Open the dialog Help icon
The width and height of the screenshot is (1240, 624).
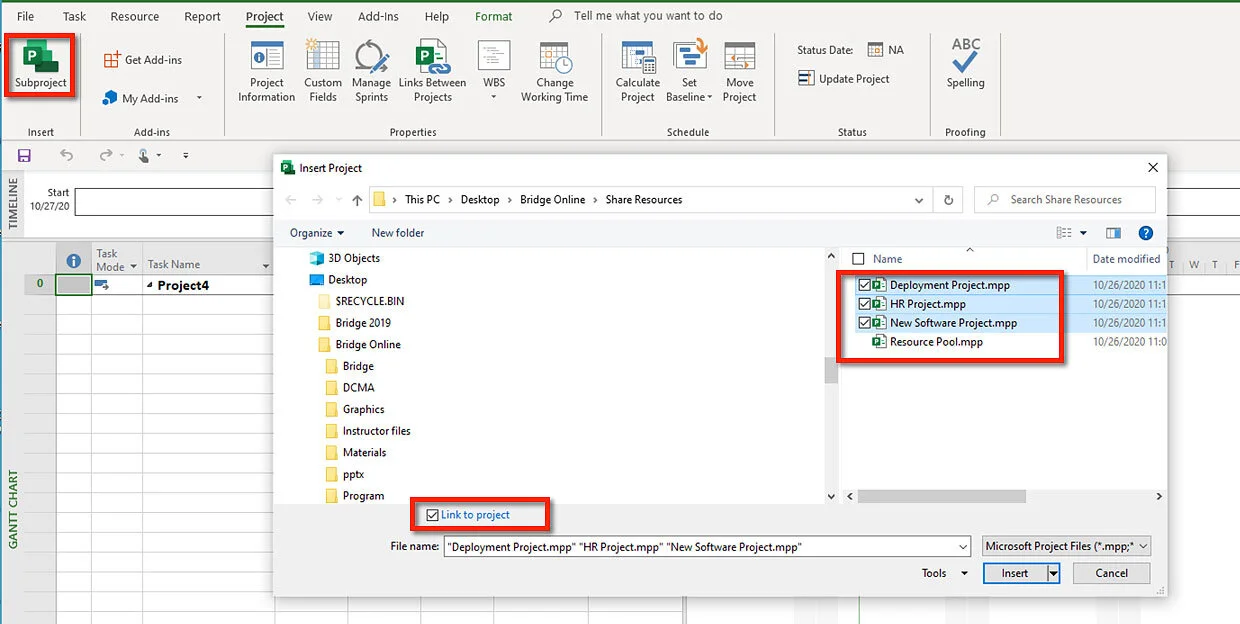(x=1146, y=233)
